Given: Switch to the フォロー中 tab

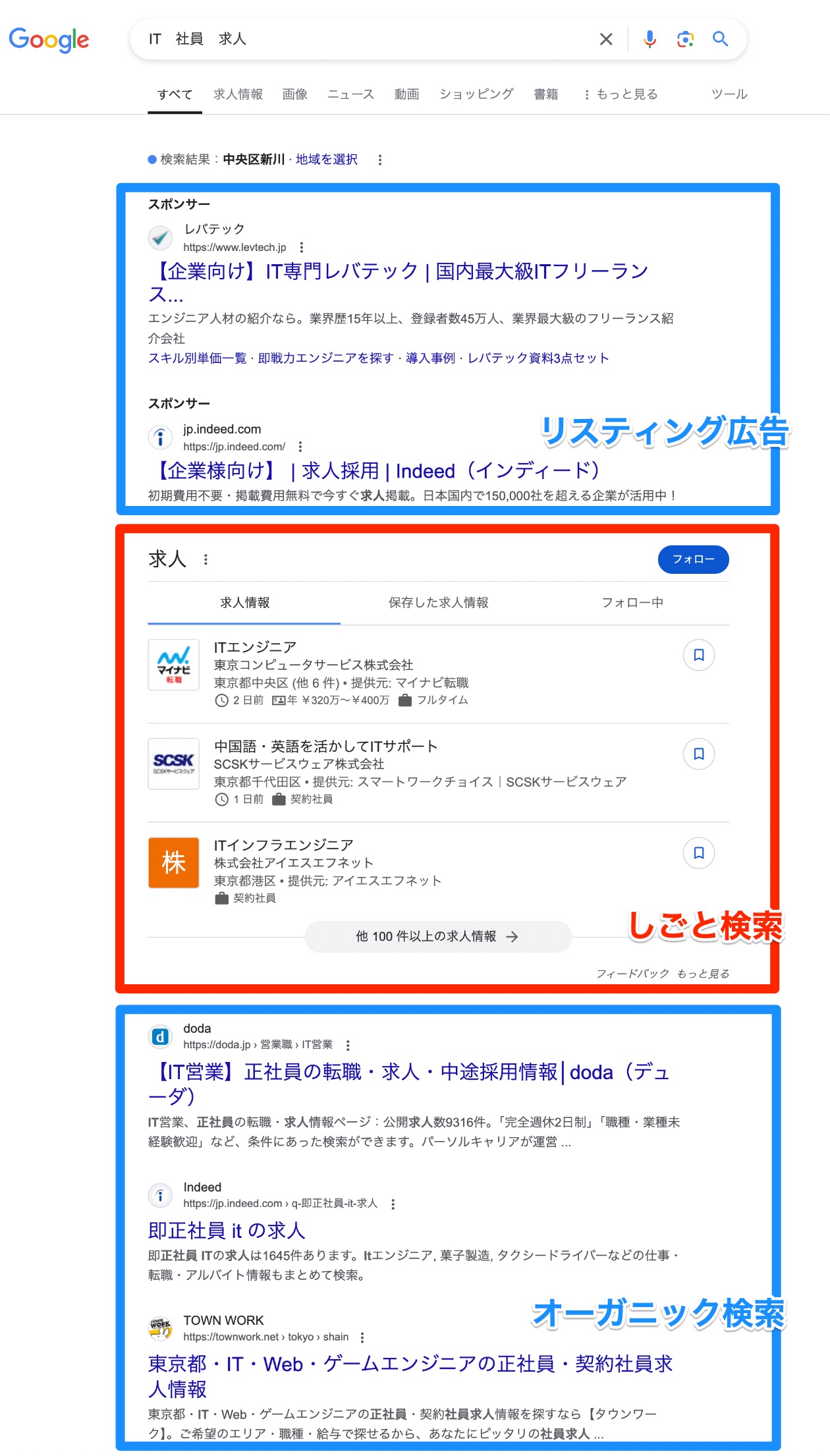Looking at the screenshot, I should 632,603.
